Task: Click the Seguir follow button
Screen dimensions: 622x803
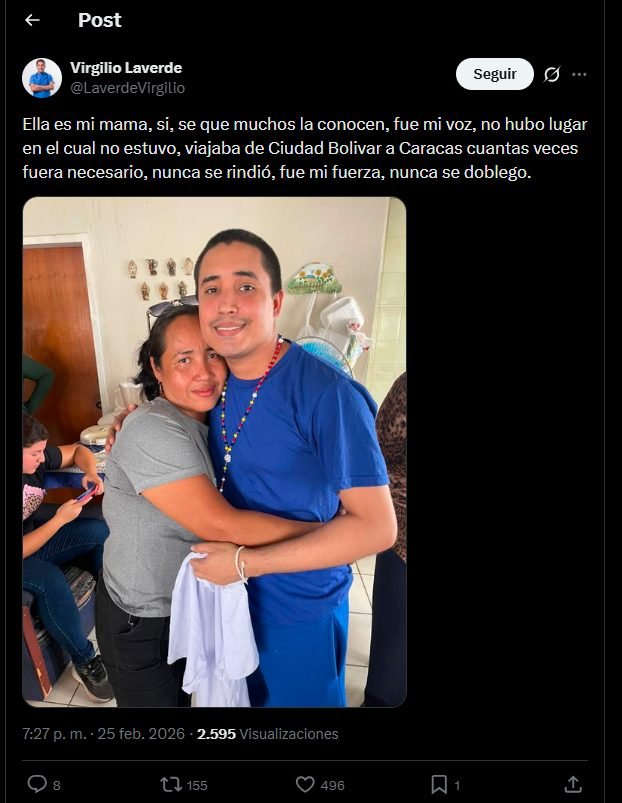Action: pyautogui.click(x=495, y=74)
